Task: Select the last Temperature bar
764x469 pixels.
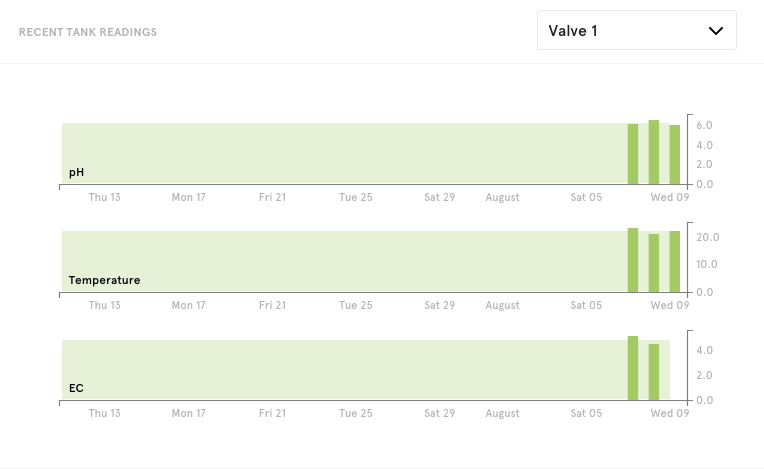Action: pos(674,262)
